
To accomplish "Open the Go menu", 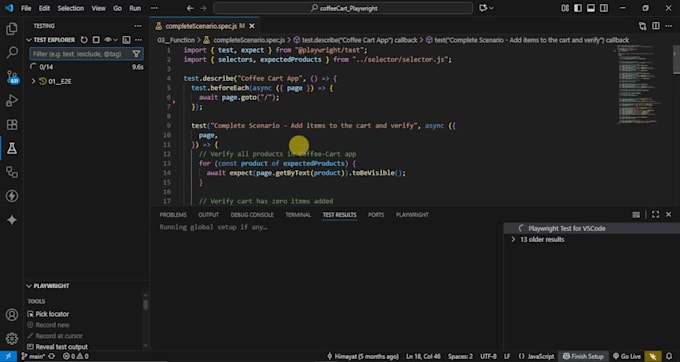I will click(118, 8).
